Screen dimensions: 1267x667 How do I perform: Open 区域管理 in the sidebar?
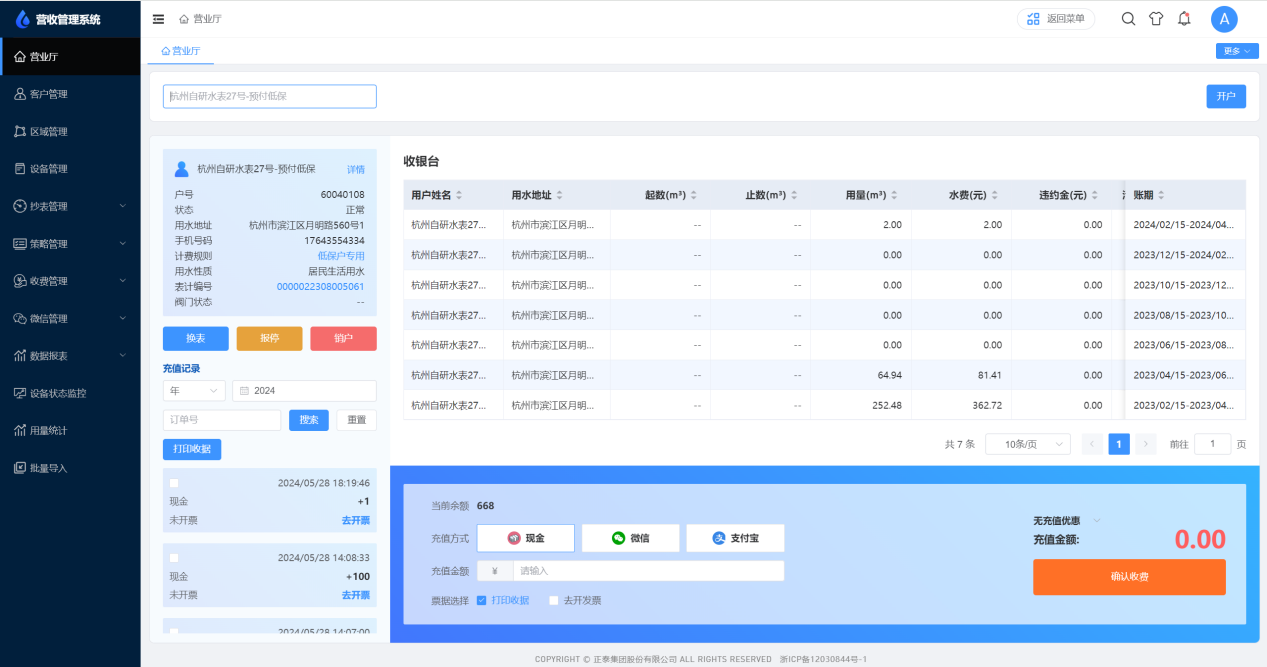(x=70, y=131)
